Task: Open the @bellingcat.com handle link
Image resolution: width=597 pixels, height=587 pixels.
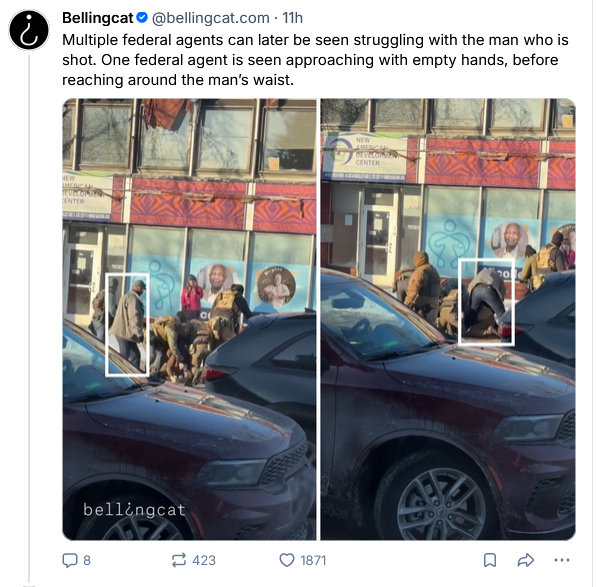Action: click(x=211, y=18)
